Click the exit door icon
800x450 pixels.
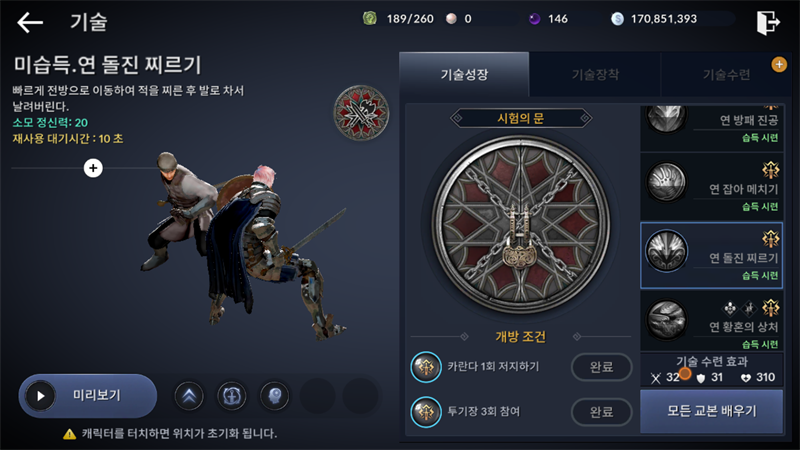point(768,22)
